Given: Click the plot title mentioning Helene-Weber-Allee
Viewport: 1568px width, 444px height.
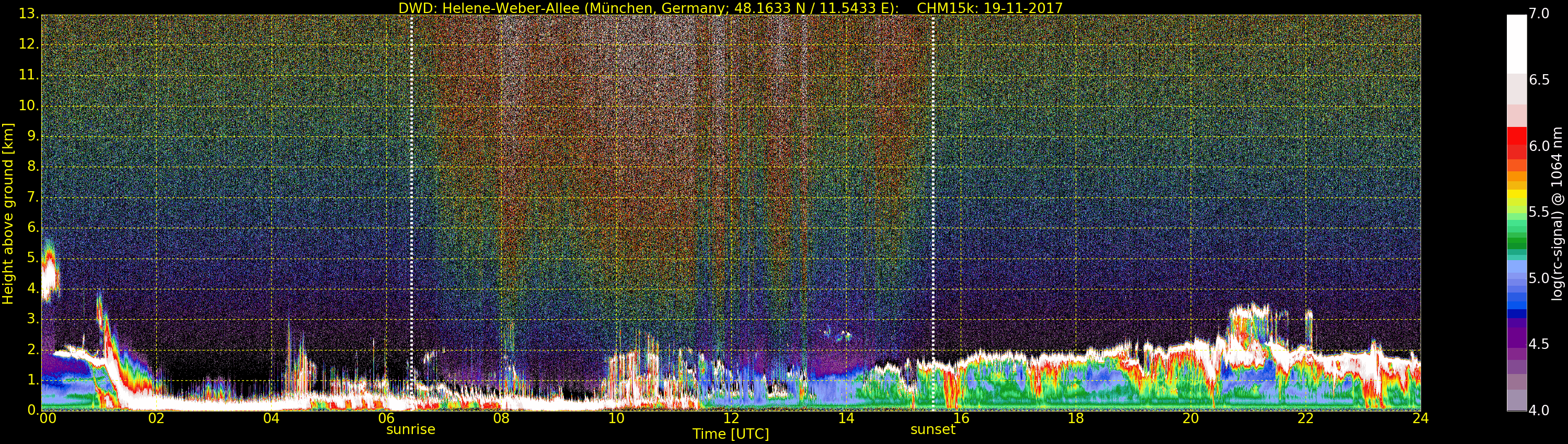Looking at the screenshot, I should 648,8.
